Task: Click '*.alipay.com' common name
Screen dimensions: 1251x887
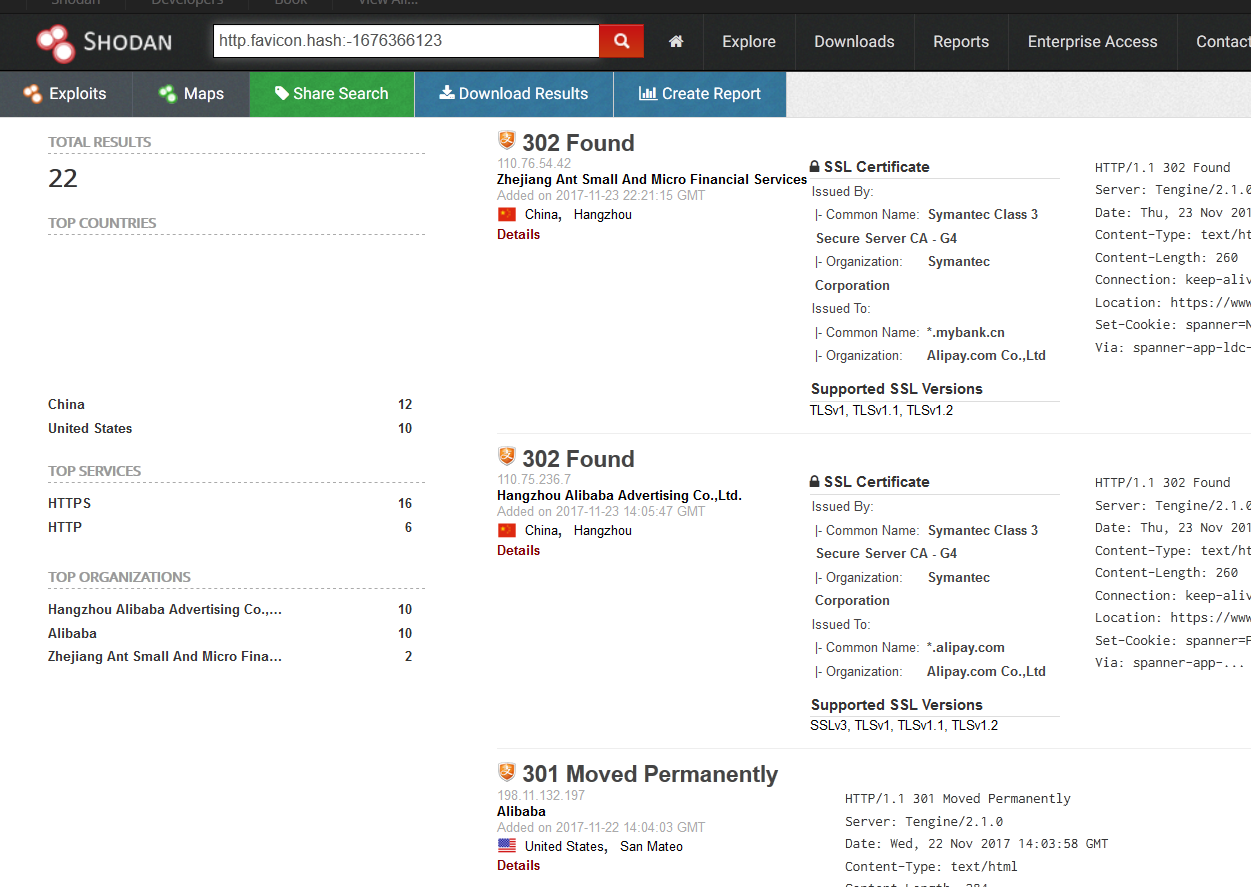Action: [966, 648]
